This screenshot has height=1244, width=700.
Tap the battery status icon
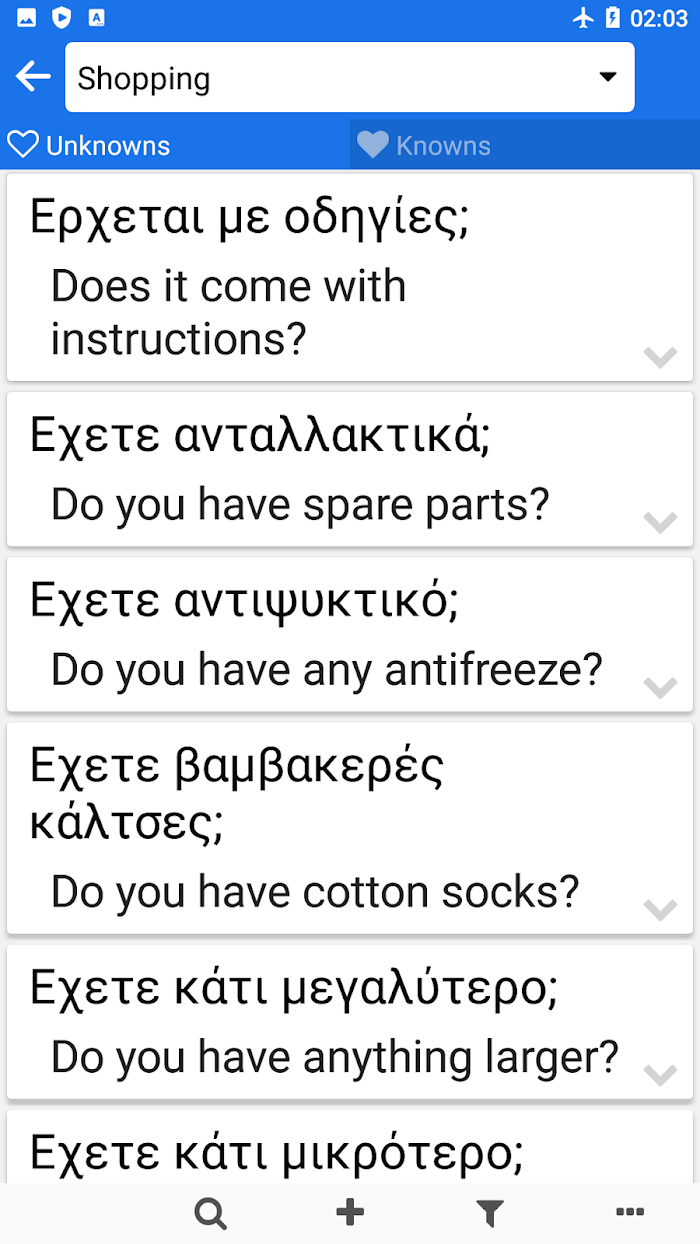click(x=613, y=17)
